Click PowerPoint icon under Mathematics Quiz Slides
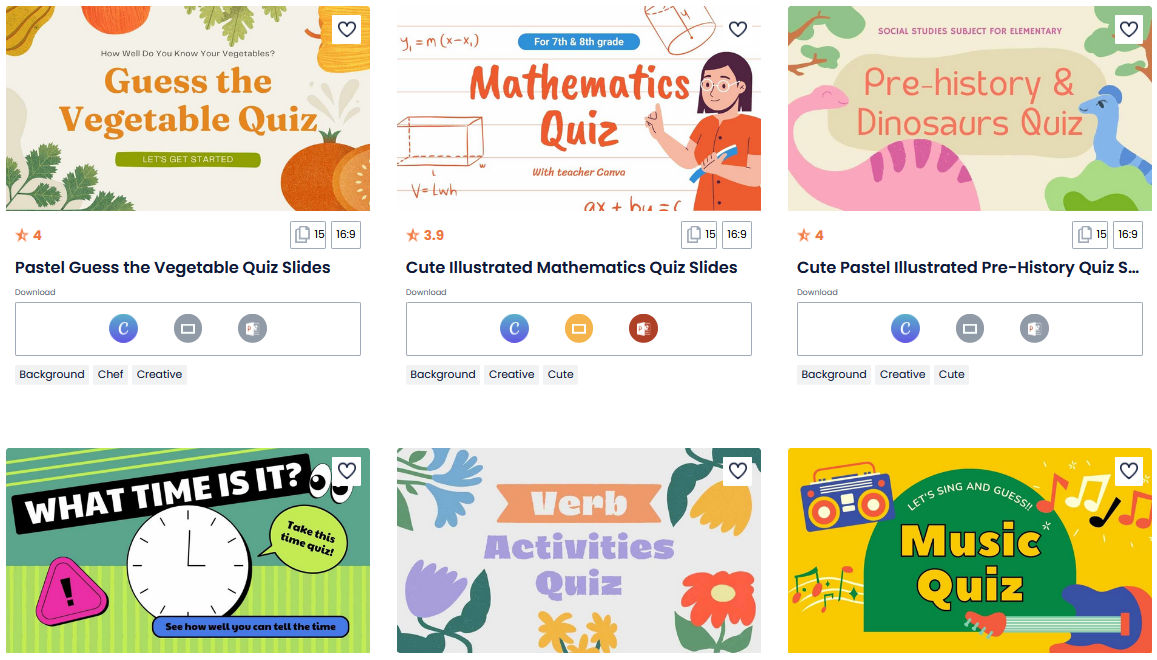Viewport: 1157px width, 660px height. point(643,329)
